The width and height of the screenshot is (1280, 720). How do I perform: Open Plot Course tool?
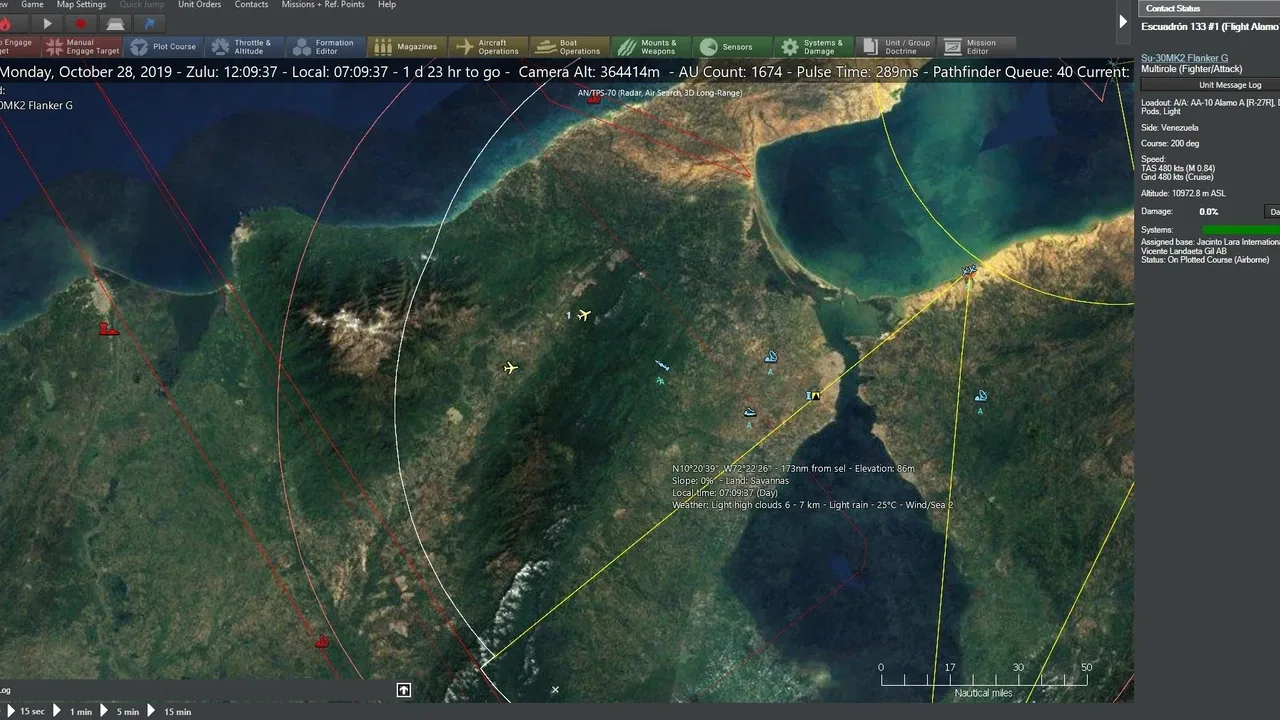click(x=164, y=47)
